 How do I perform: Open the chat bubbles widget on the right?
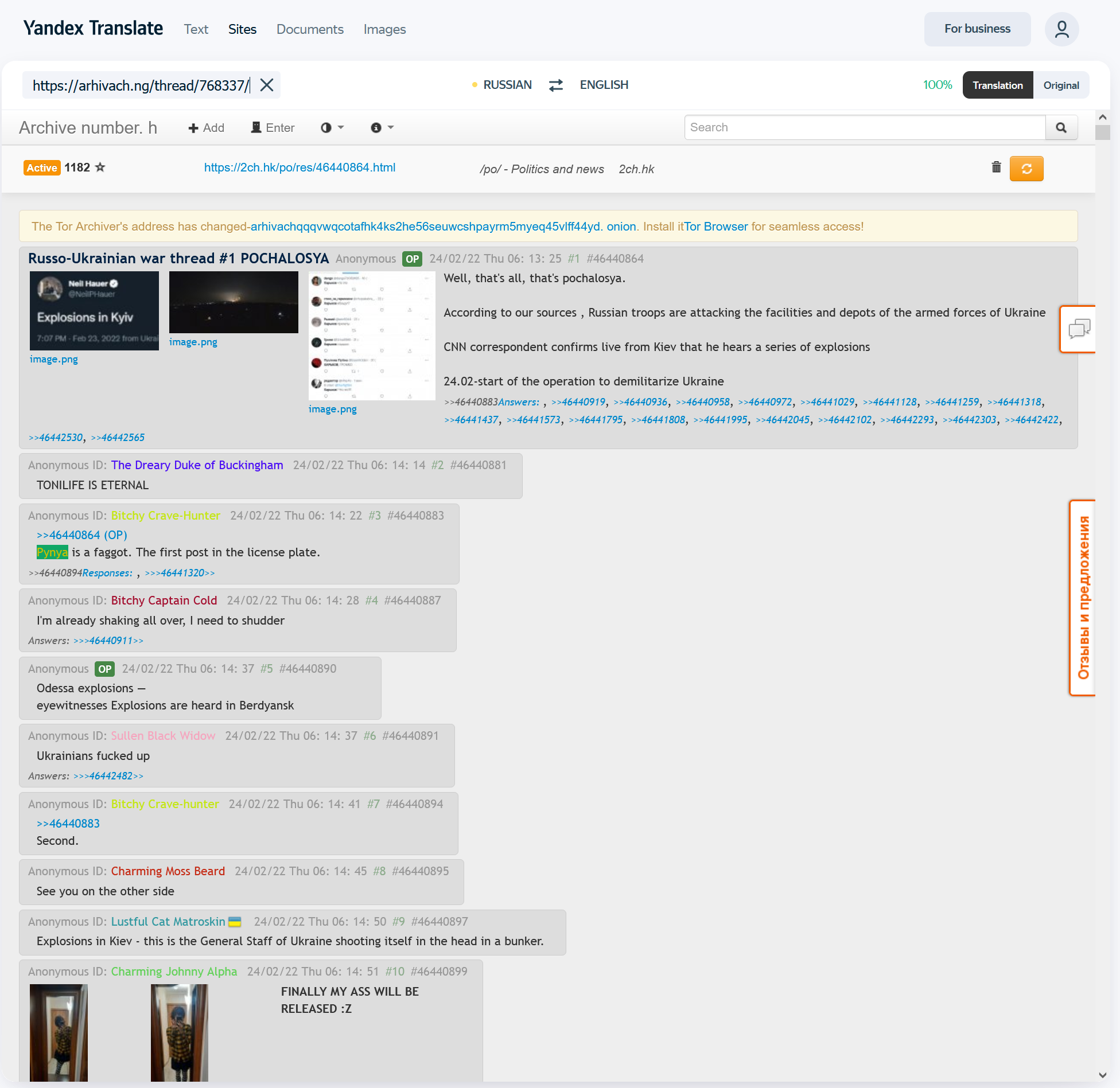click(1079, 329)
